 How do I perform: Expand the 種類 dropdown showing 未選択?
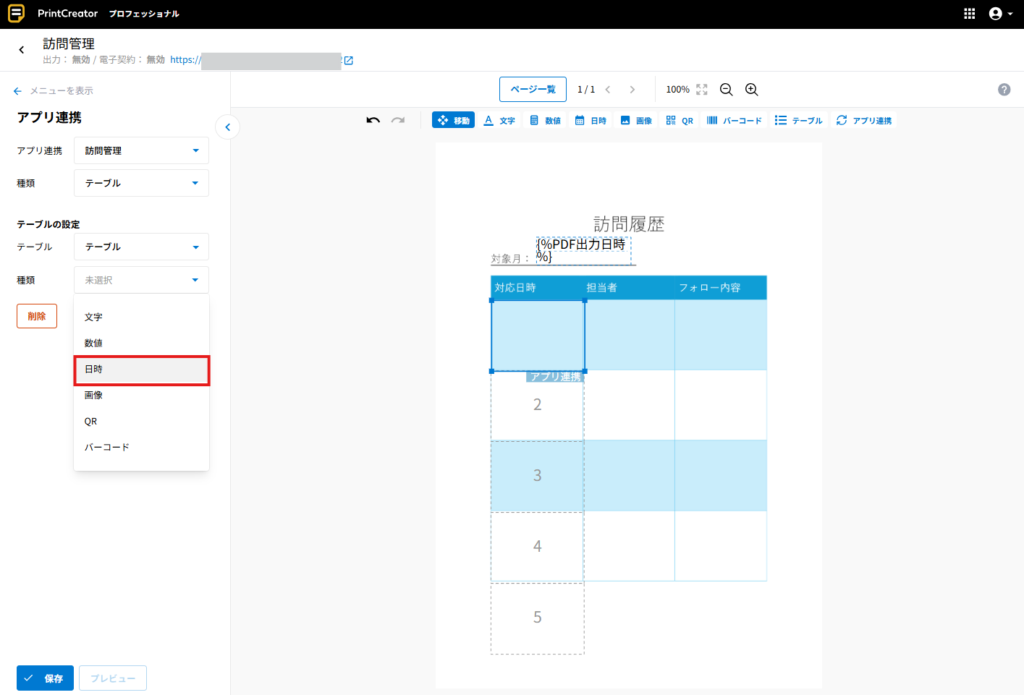click(x=141, y=280)
